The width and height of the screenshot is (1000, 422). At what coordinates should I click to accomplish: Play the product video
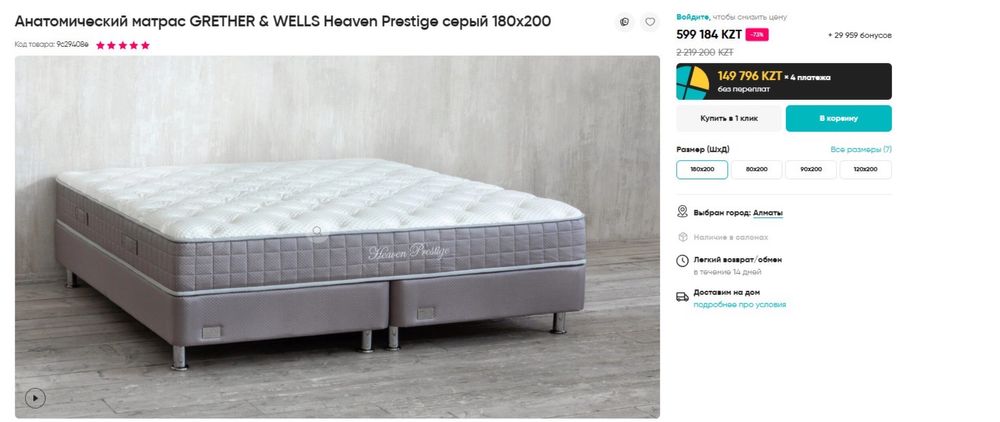coord(35,397)
